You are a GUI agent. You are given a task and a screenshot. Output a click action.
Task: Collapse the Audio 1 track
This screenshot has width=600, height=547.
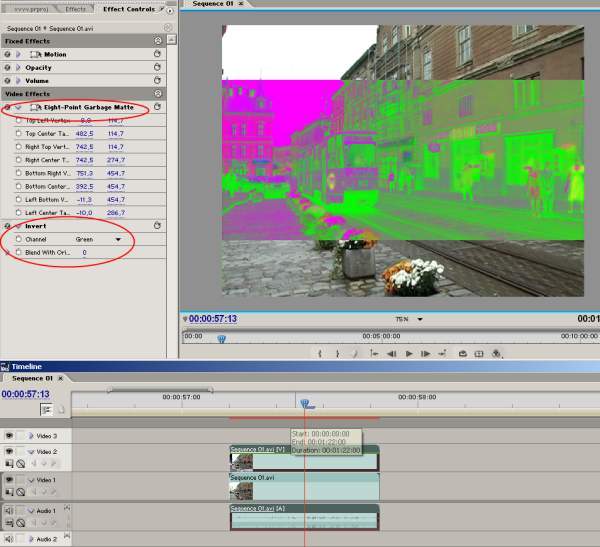coord(31,511)
